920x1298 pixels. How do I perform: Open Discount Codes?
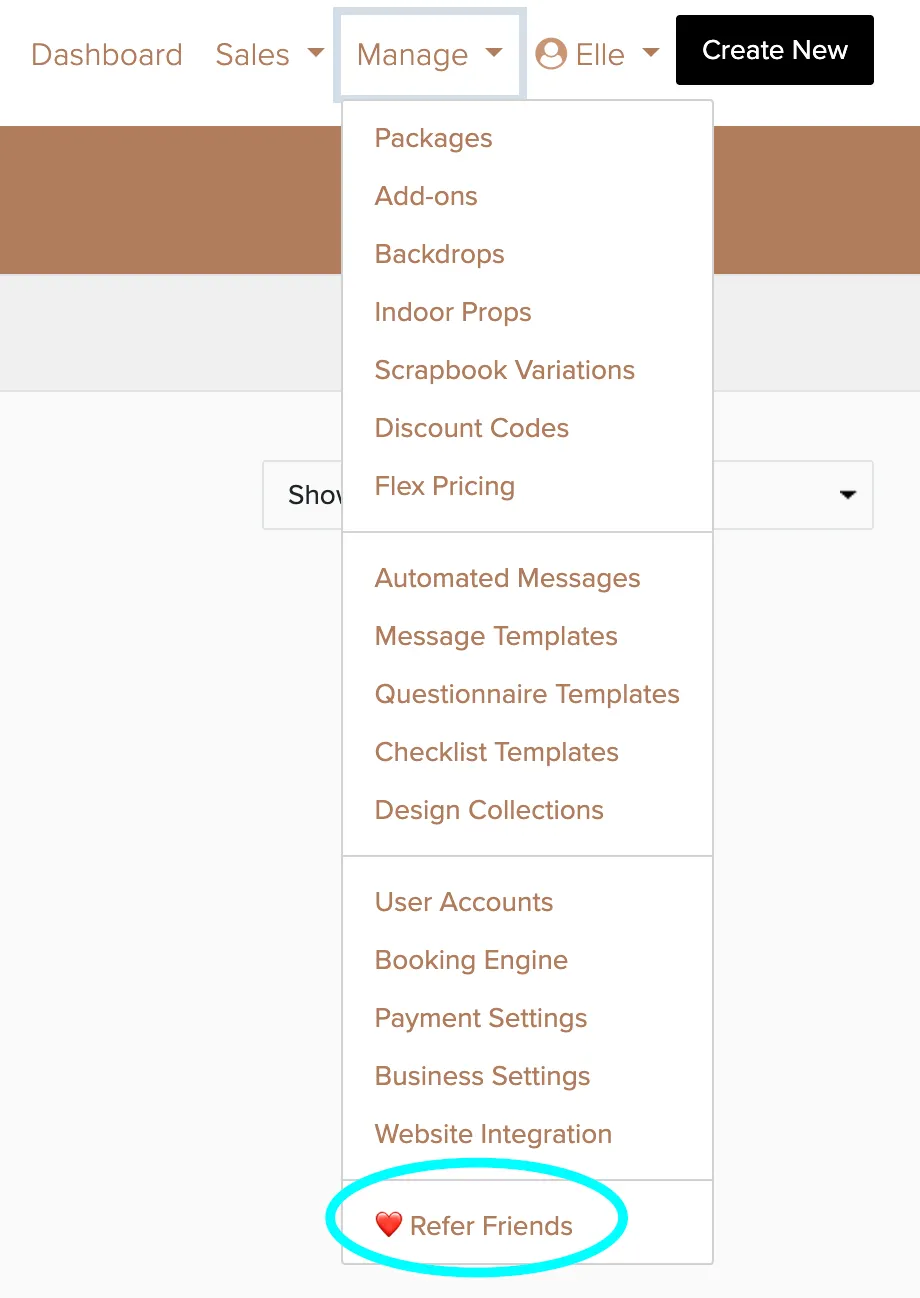[x=472, y=428]
